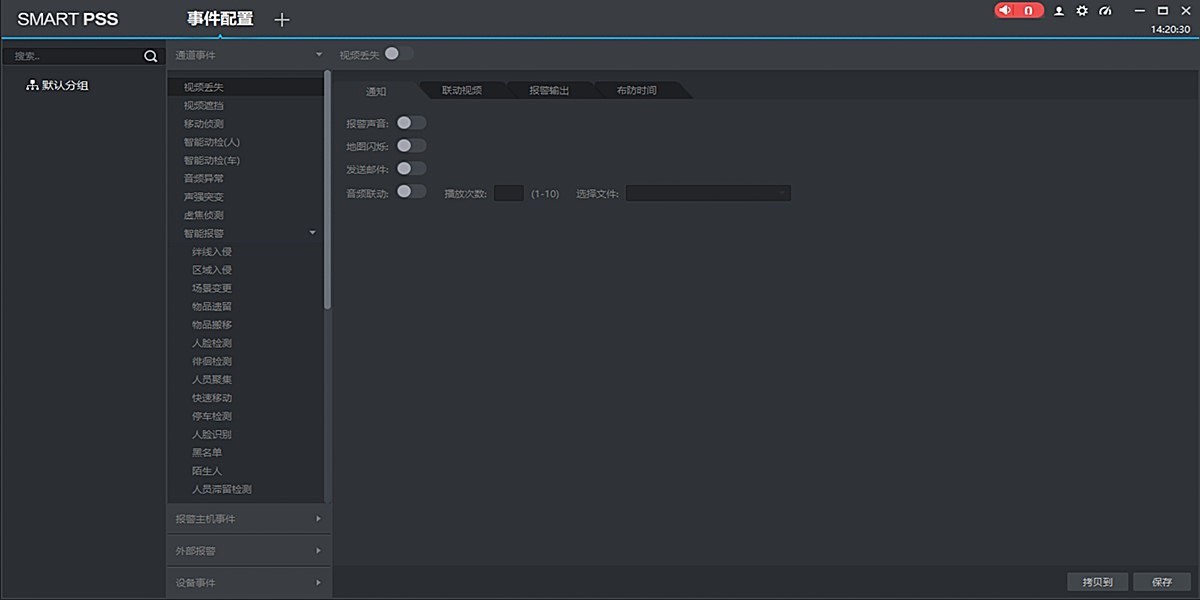This screenshot has width=1200, height=600.
Task: Enable the 发送邮件 switch
Action: tap(411, 169)
